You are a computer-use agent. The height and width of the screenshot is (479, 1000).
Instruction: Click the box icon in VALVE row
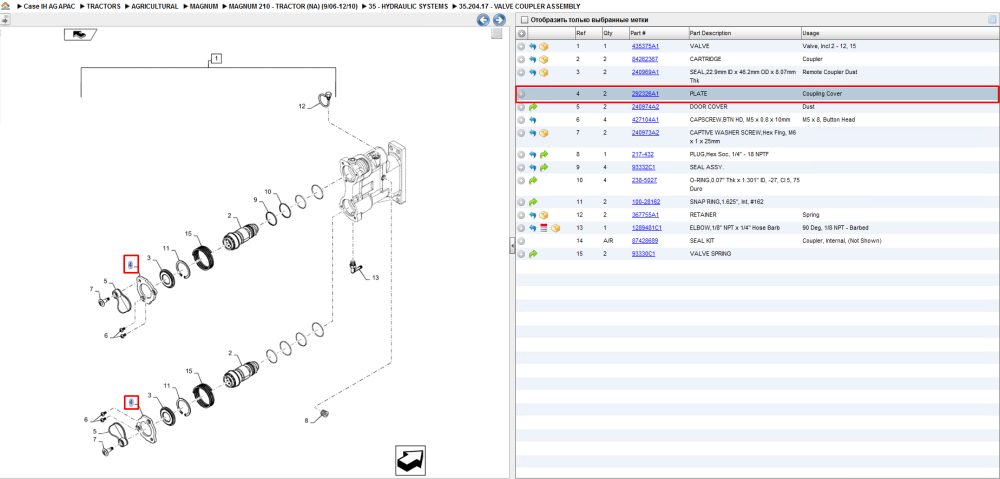coord(544,47)
